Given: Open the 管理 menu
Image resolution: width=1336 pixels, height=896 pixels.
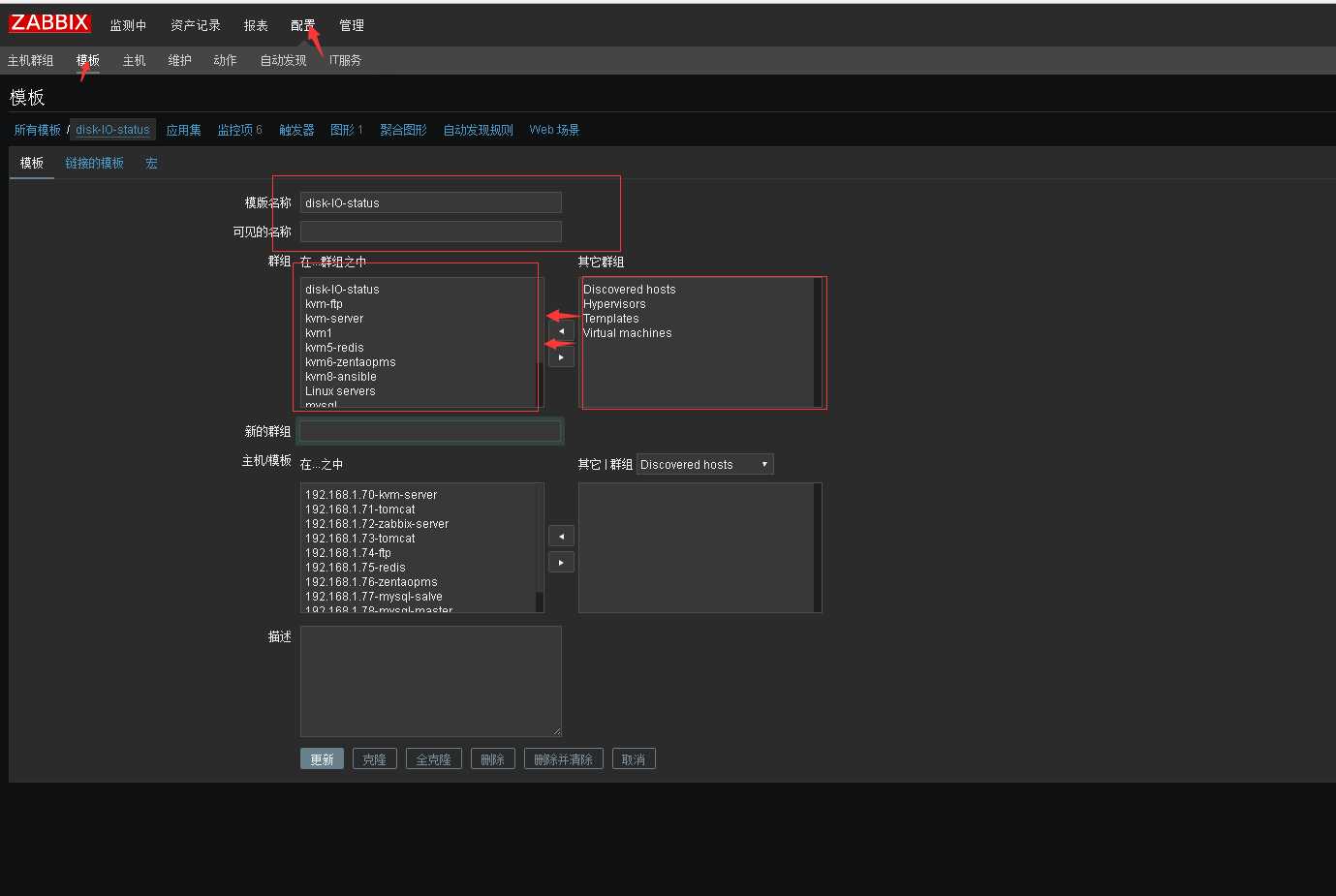Looking at the screenshot, I should point(352,25).
